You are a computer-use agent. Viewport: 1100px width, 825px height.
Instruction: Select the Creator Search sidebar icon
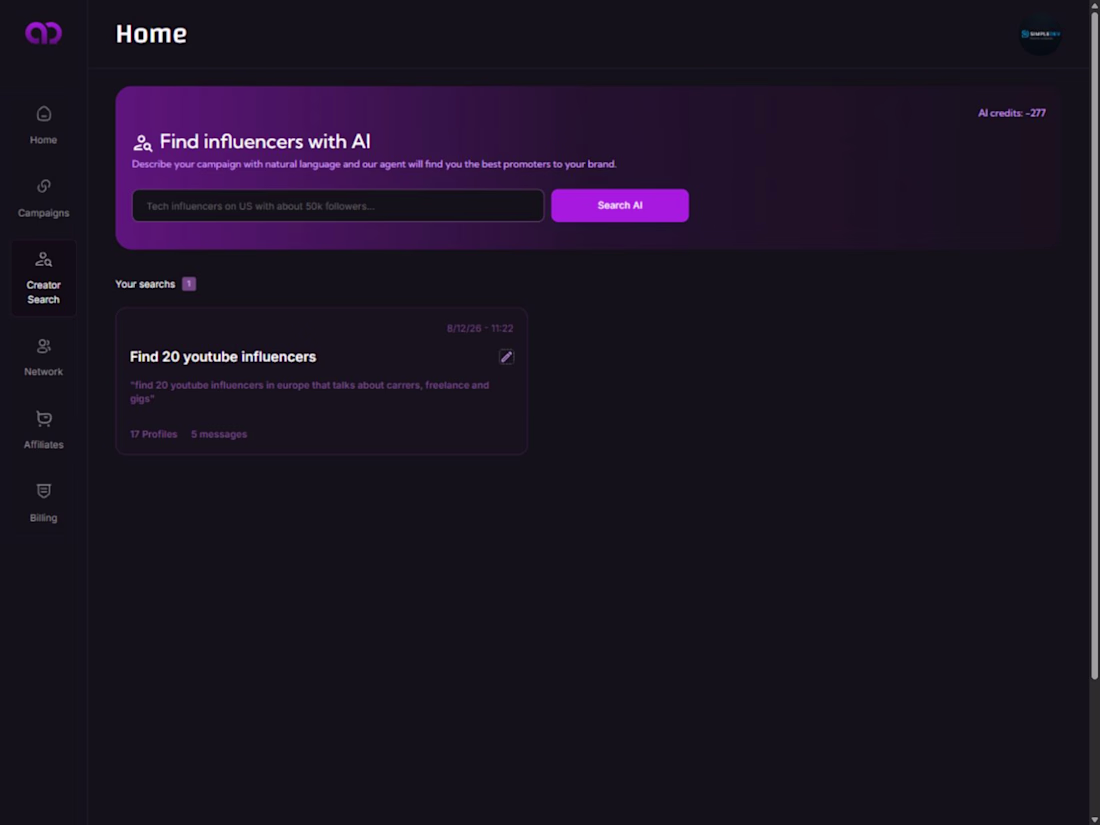(43, 260)
